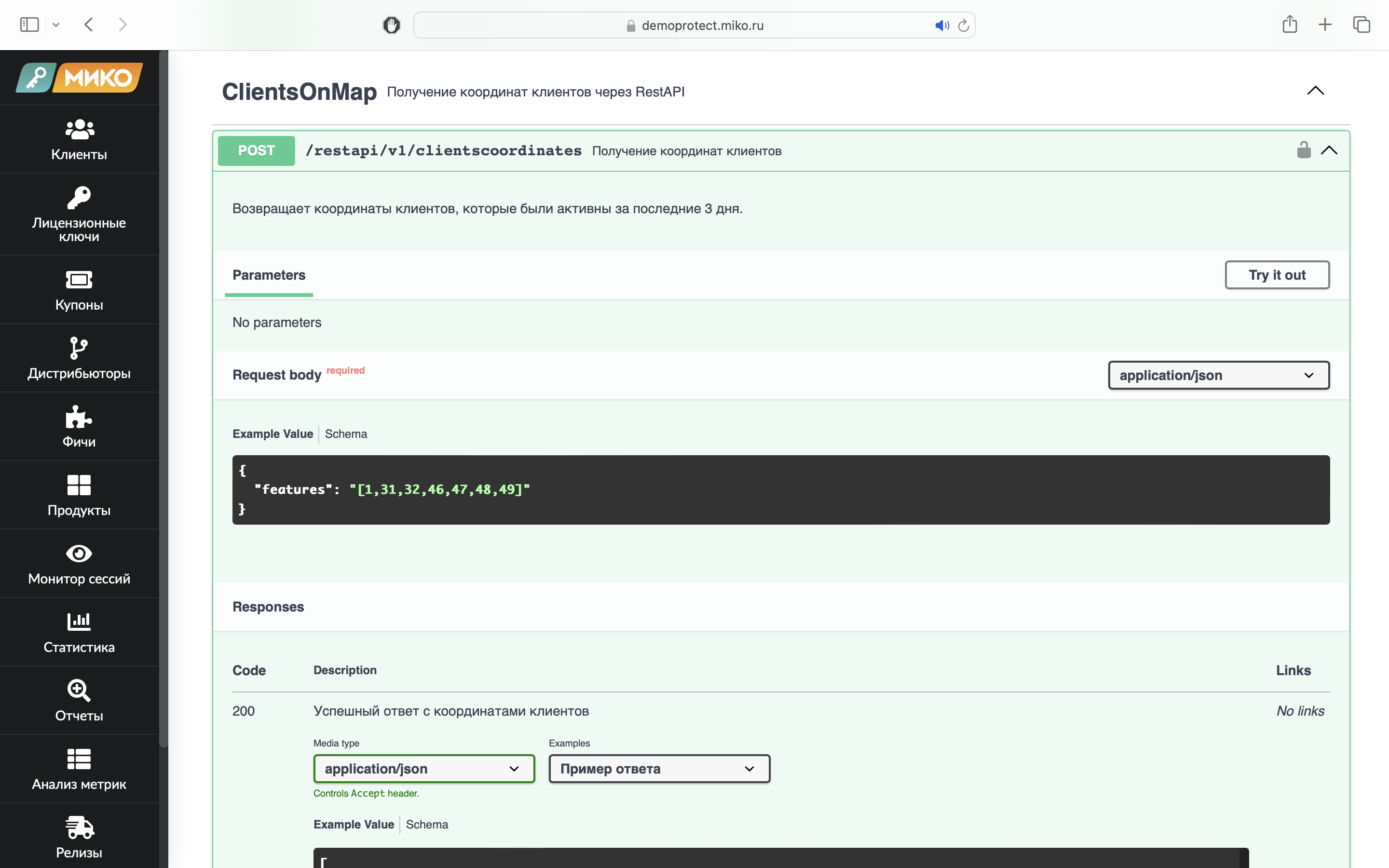Open the Отчеты magnifier icon
Image resolution: width=1389 pixels, height=868 pixels.
(x=79, y=691)
